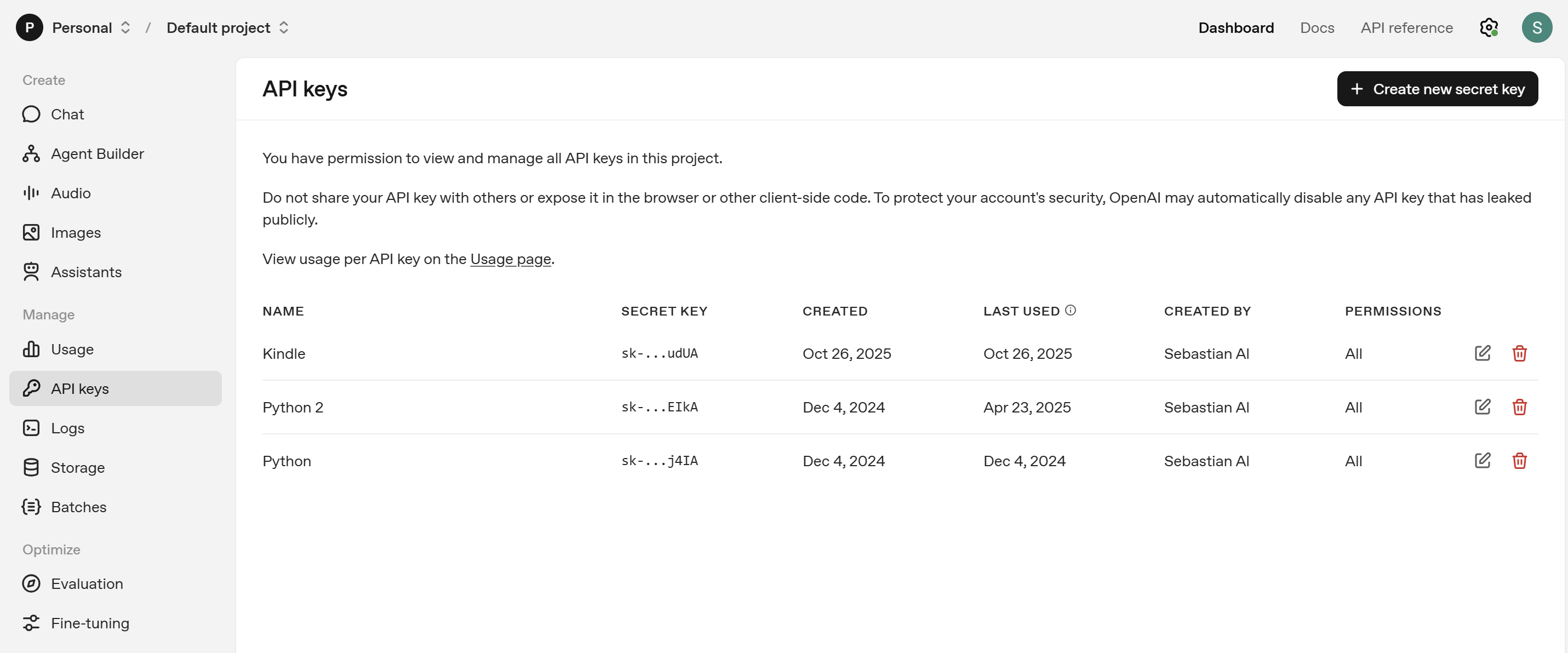Click the edit icon for Kindle key
This screenshot has height=653, width=1568.
click(1482, 353)
